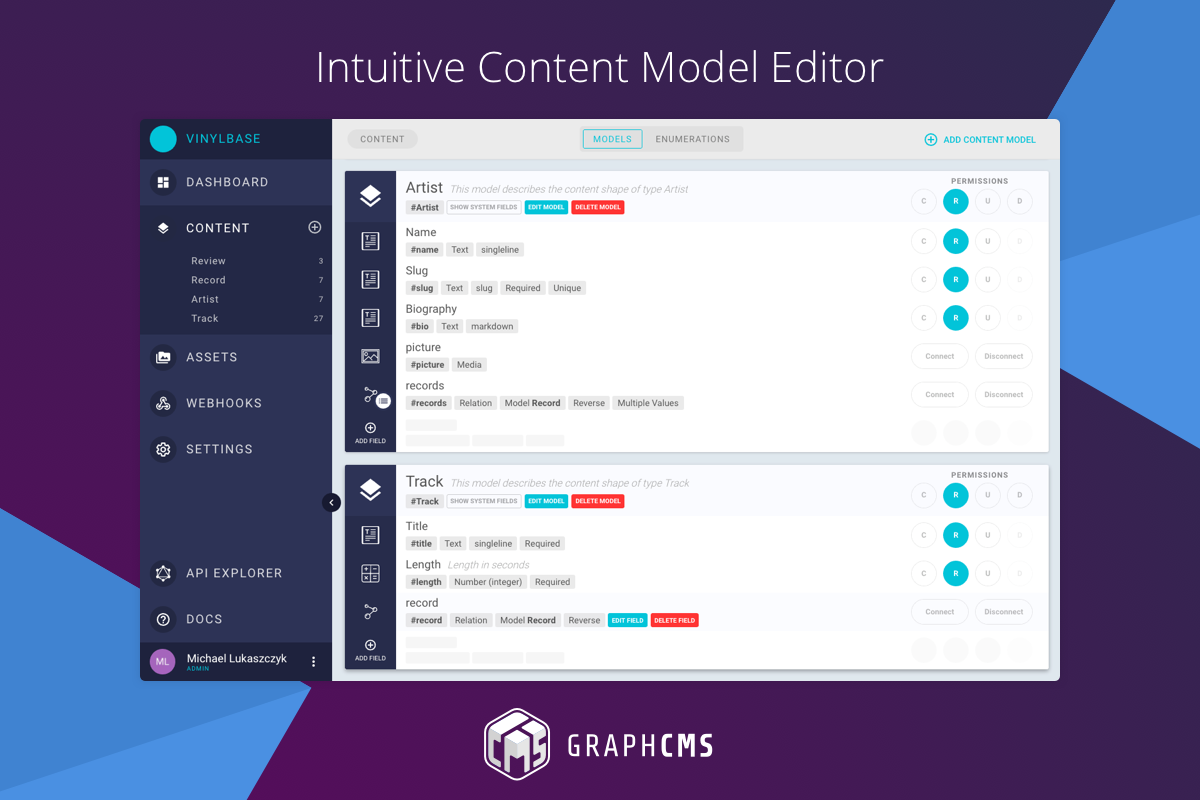Click the Vinylbase project circle logo
This screenshot has height=800, width=1200.
[x=163, y=139]
